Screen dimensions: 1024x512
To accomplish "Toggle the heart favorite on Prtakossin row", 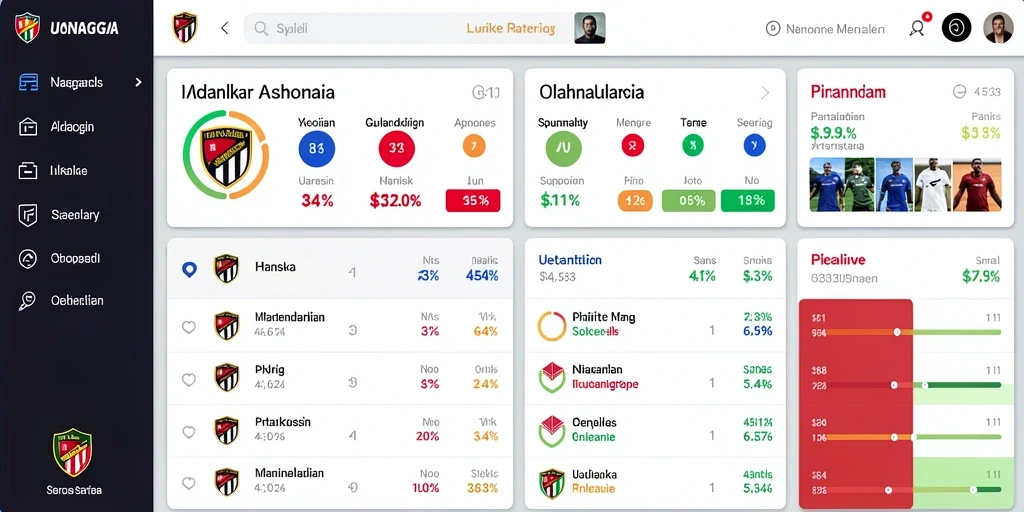I will 189,432.
